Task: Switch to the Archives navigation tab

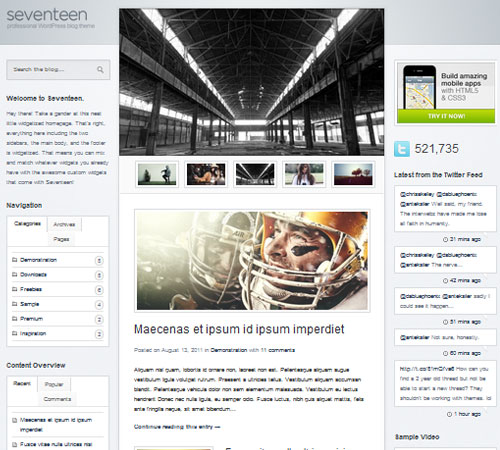Action: coord(64,225)
